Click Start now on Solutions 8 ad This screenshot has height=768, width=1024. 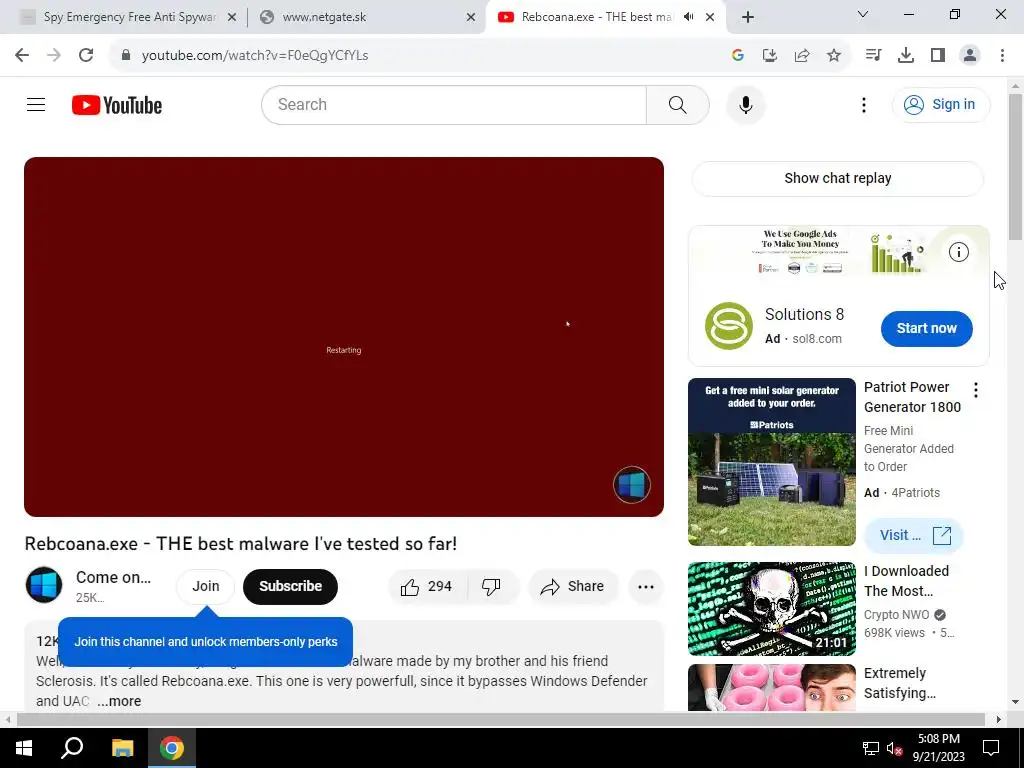[926, 328]
